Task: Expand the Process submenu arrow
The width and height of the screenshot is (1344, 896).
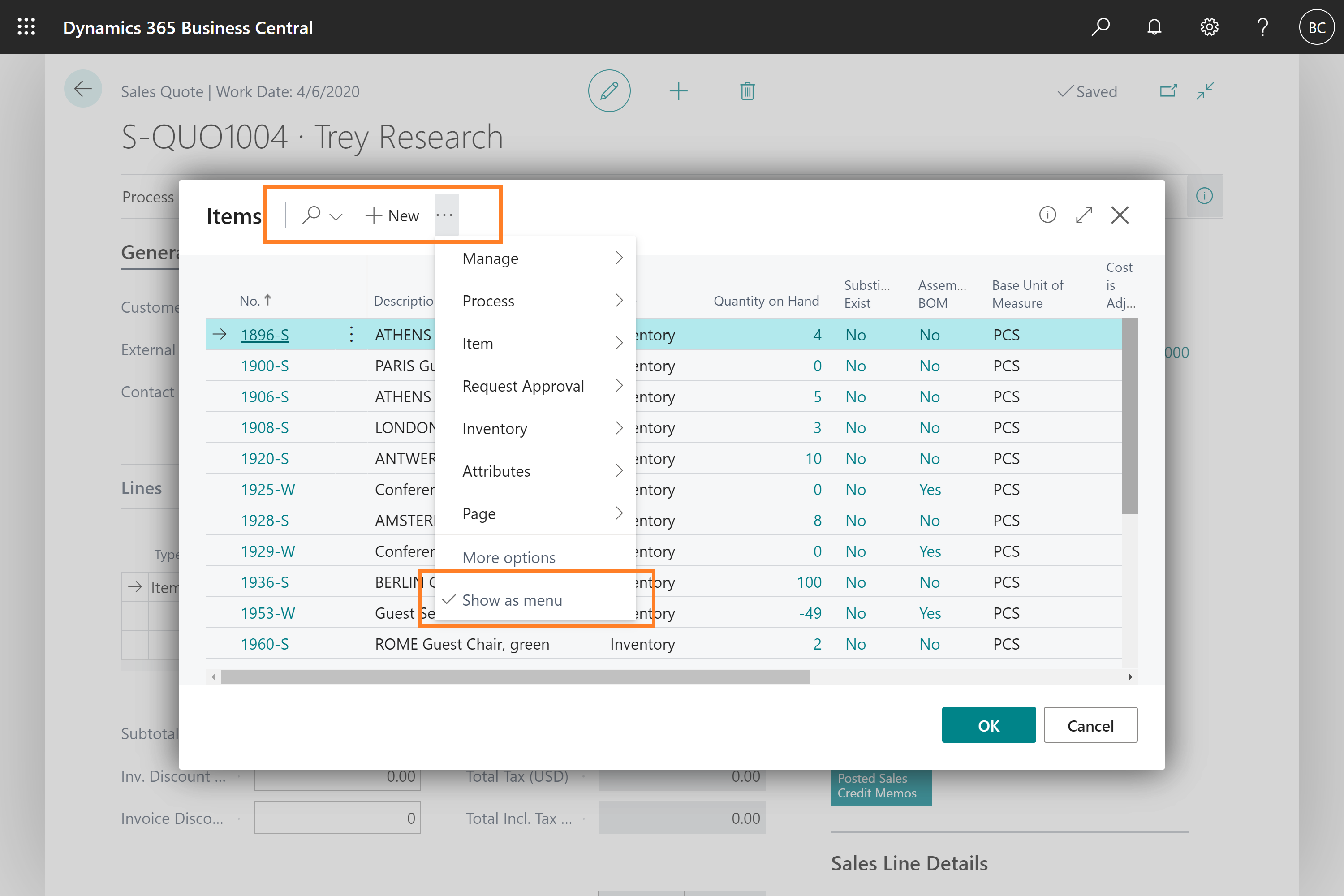Action: (x=620, y=300)
